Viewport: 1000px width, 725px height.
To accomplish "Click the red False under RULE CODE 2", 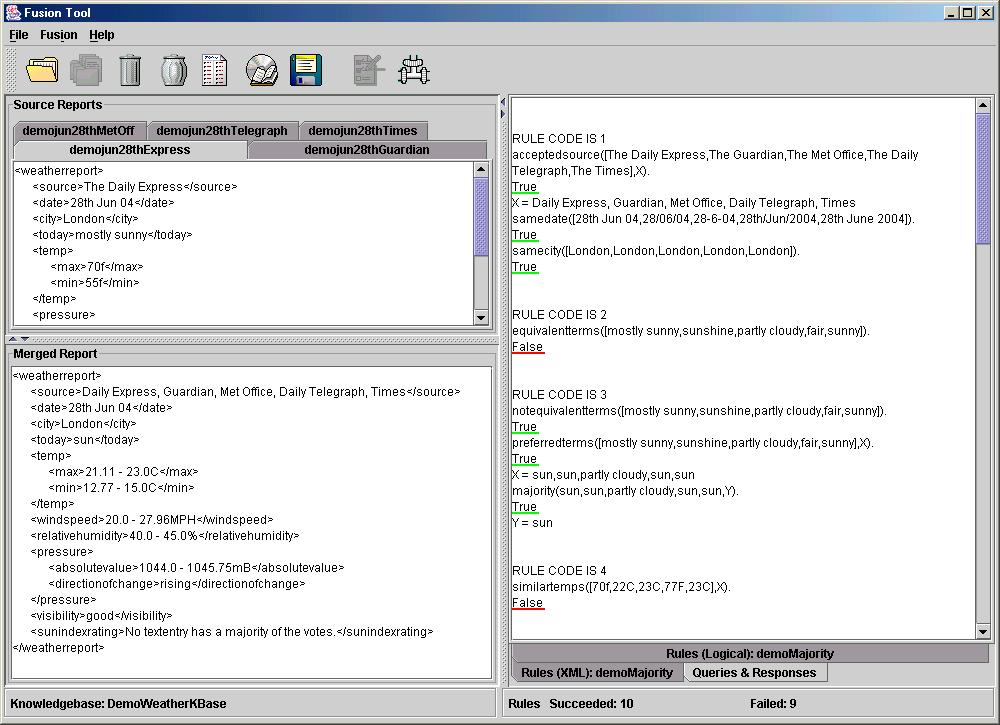I will pyautogui.click(x=528, y=346).
